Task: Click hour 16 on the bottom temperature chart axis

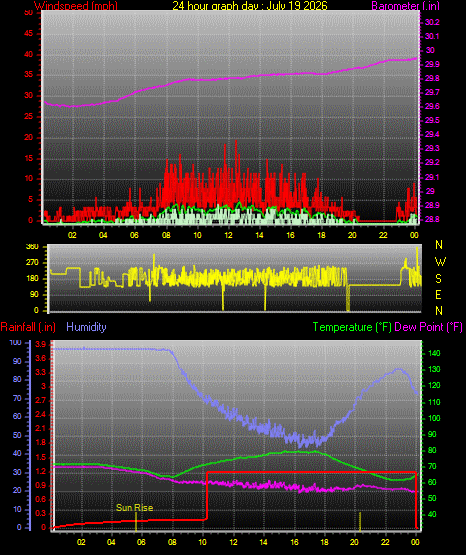Action: pos(294,542)
